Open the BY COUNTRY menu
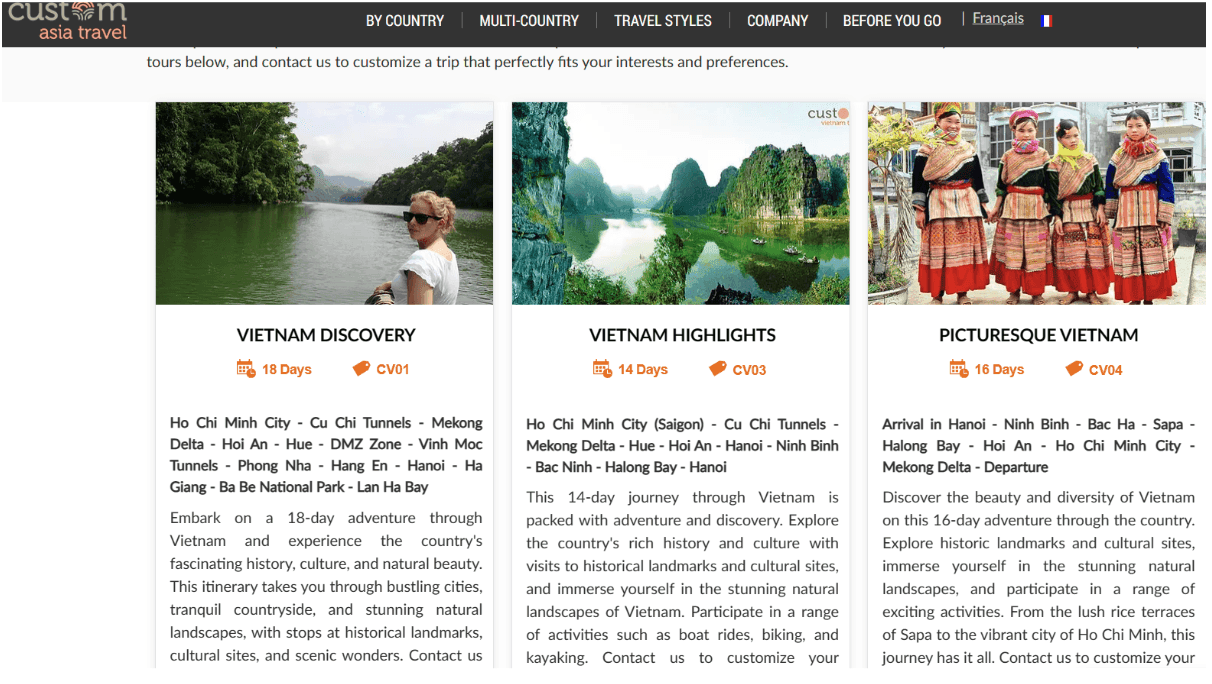The width and height of the screenshot is (1212, 684). pyautogui.click(x=405, y=20)
